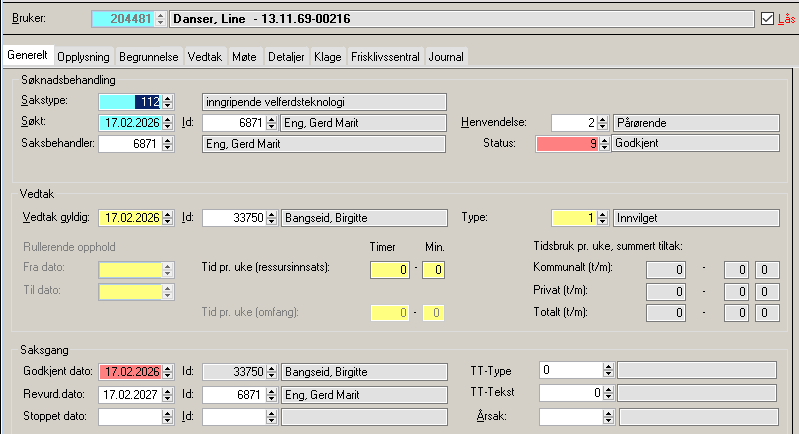Click the Stoppet dato spinner arrows

click(168, 416)
